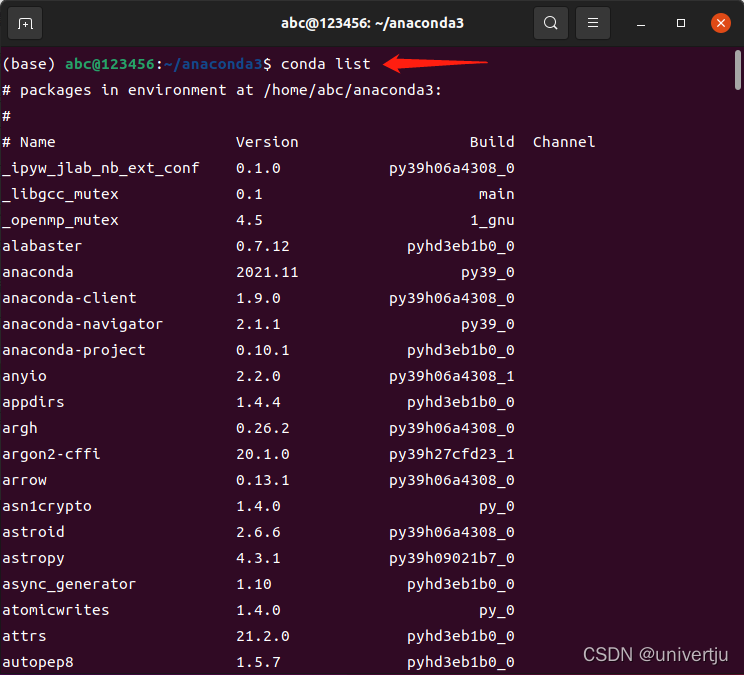The height and width of the screenshot is (675, 744).
Task: Click version 20.1.0 of argon2-cffi
Action: [262, 454]
